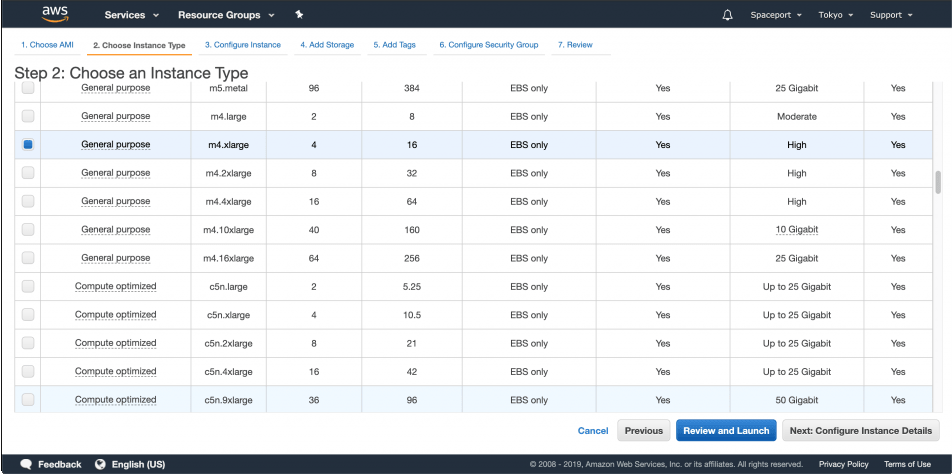Check the c5n.2xlarge instance checkbox
This screenshot has height=474, width=952.
pos(28,343)
